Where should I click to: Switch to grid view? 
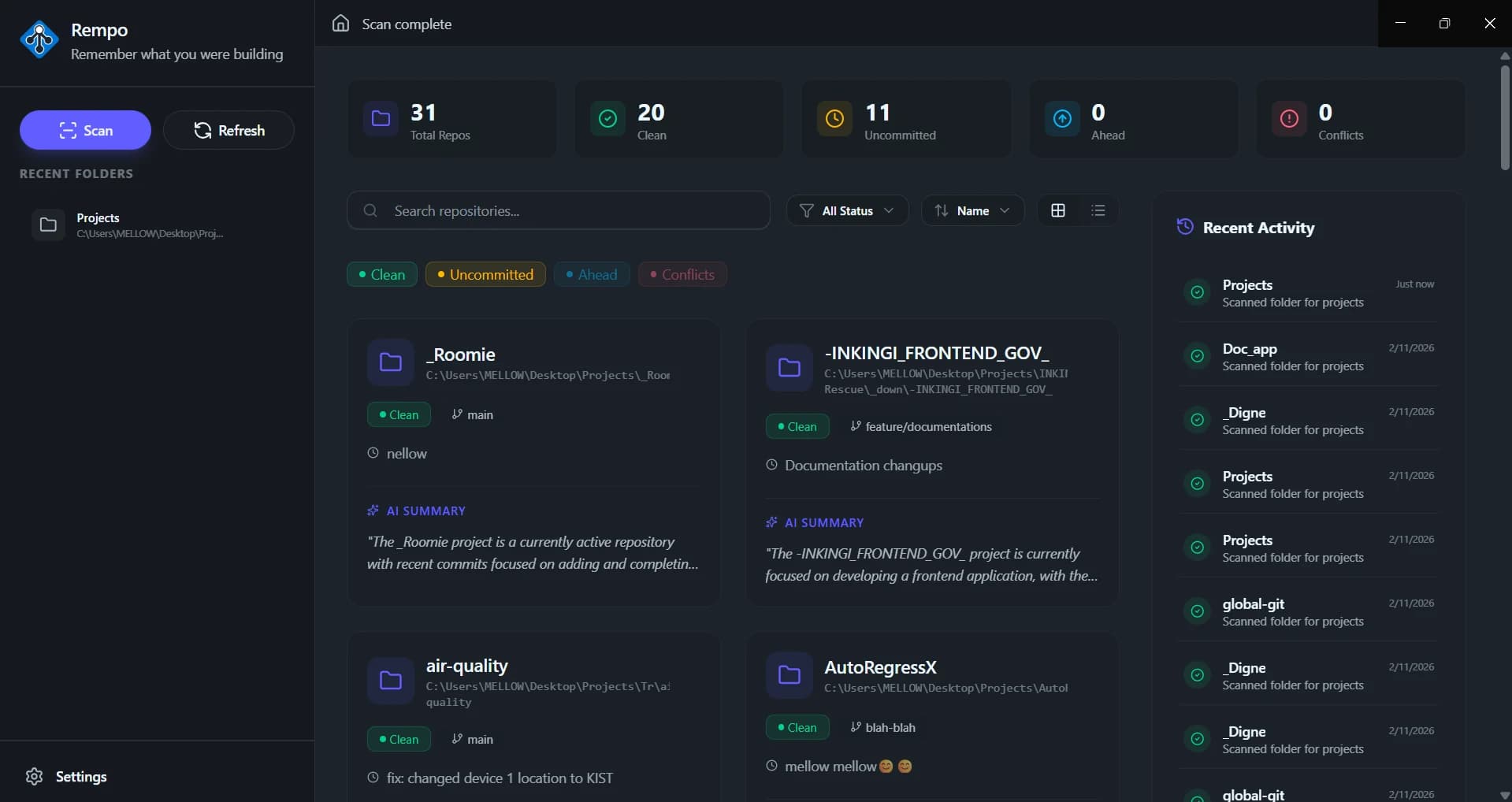pos(1057,210)
